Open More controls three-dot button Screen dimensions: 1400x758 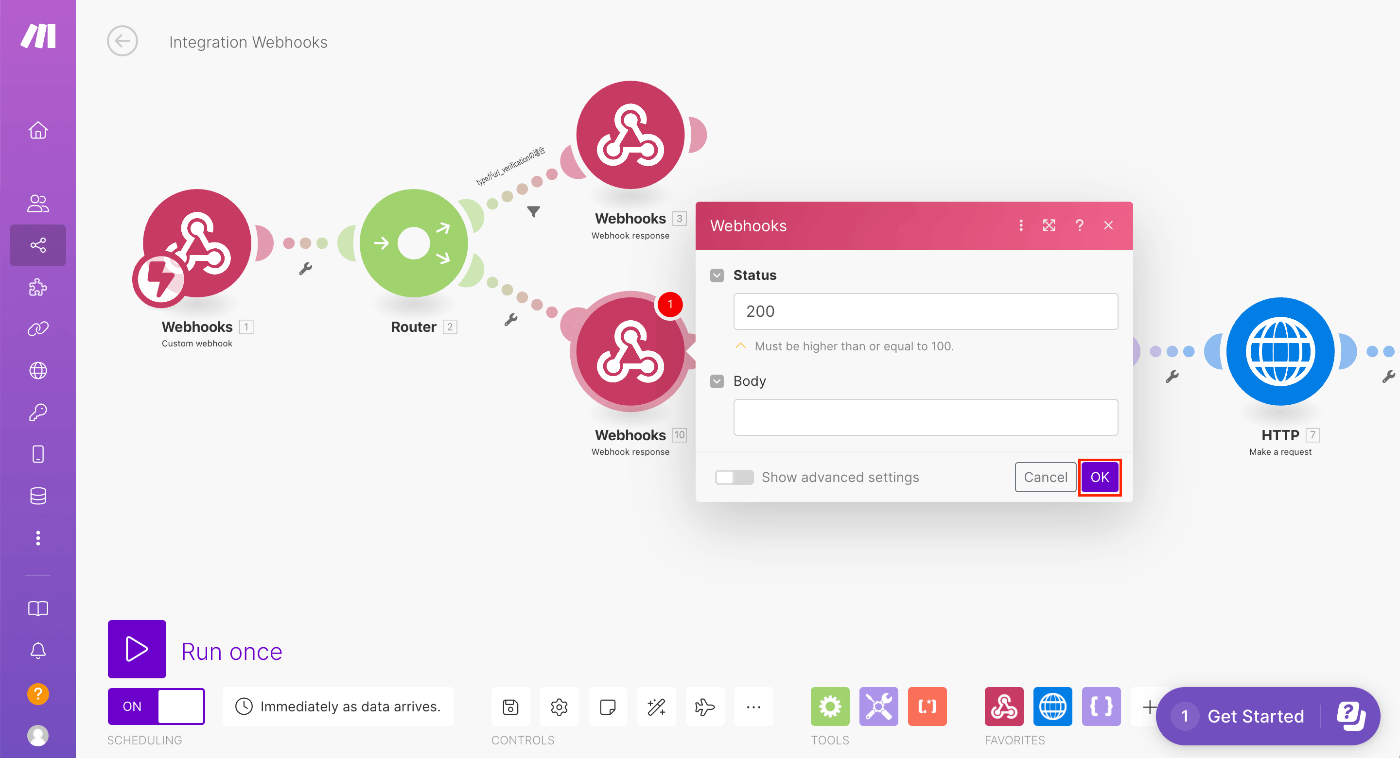(753, 707)
